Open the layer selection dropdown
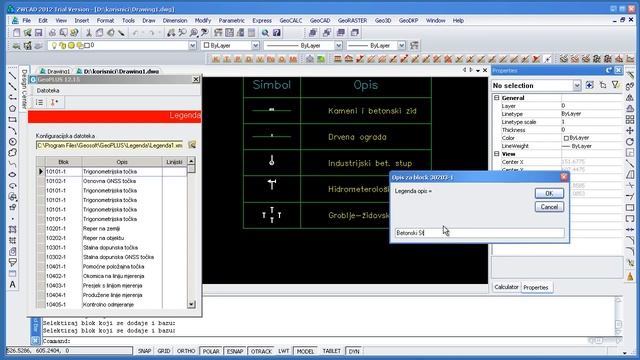640x360 pixels. [192, 46]
